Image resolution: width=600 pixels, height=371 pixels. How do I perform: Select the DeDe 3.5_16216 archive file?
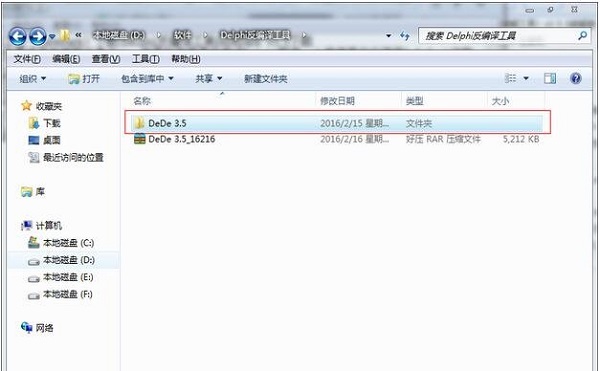click(x=337, y=139)
